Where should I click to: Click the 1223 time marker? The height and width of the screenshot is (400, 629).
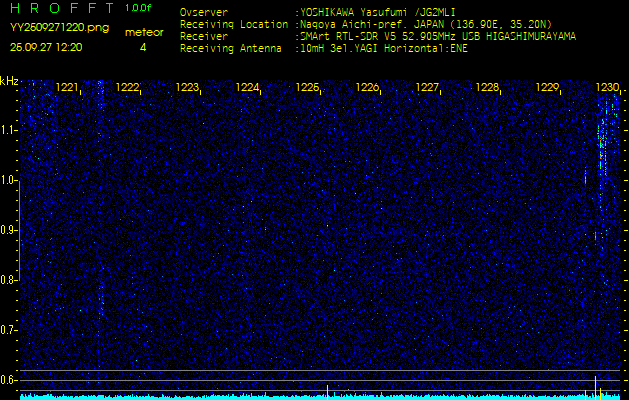[187, 88]
